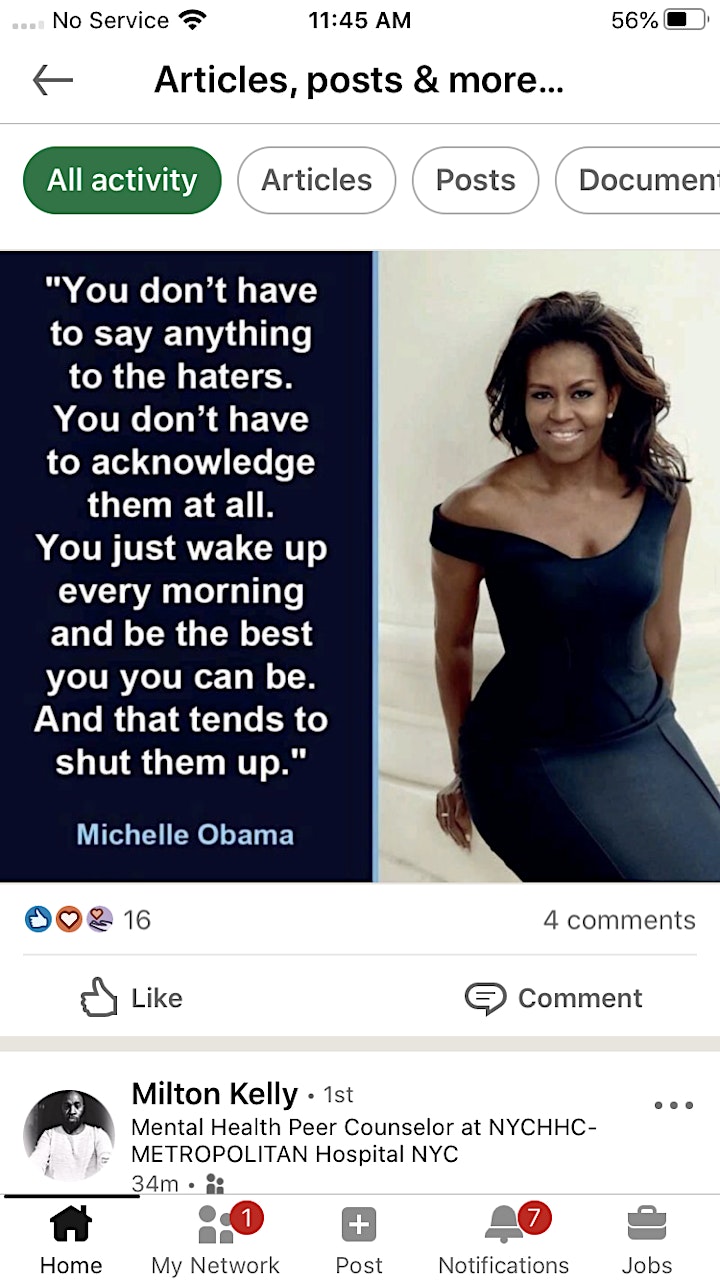Screen dimensions: 720x1281
Task: Tap the battery status indicator
Action: [x=686, y=20]
